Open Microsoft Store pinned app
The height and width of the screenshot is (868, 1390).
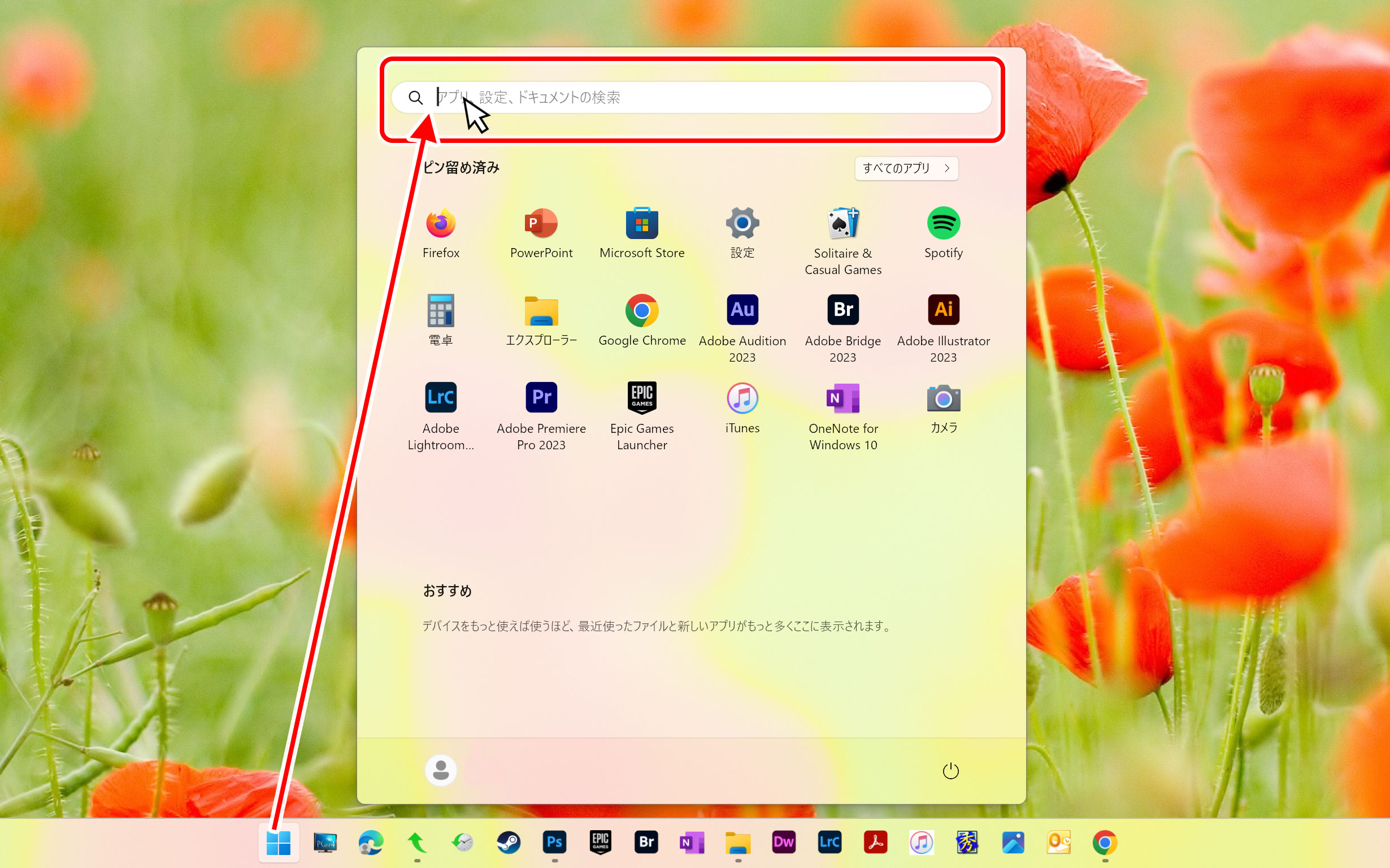pyautogui.click(x=642, y=233)
